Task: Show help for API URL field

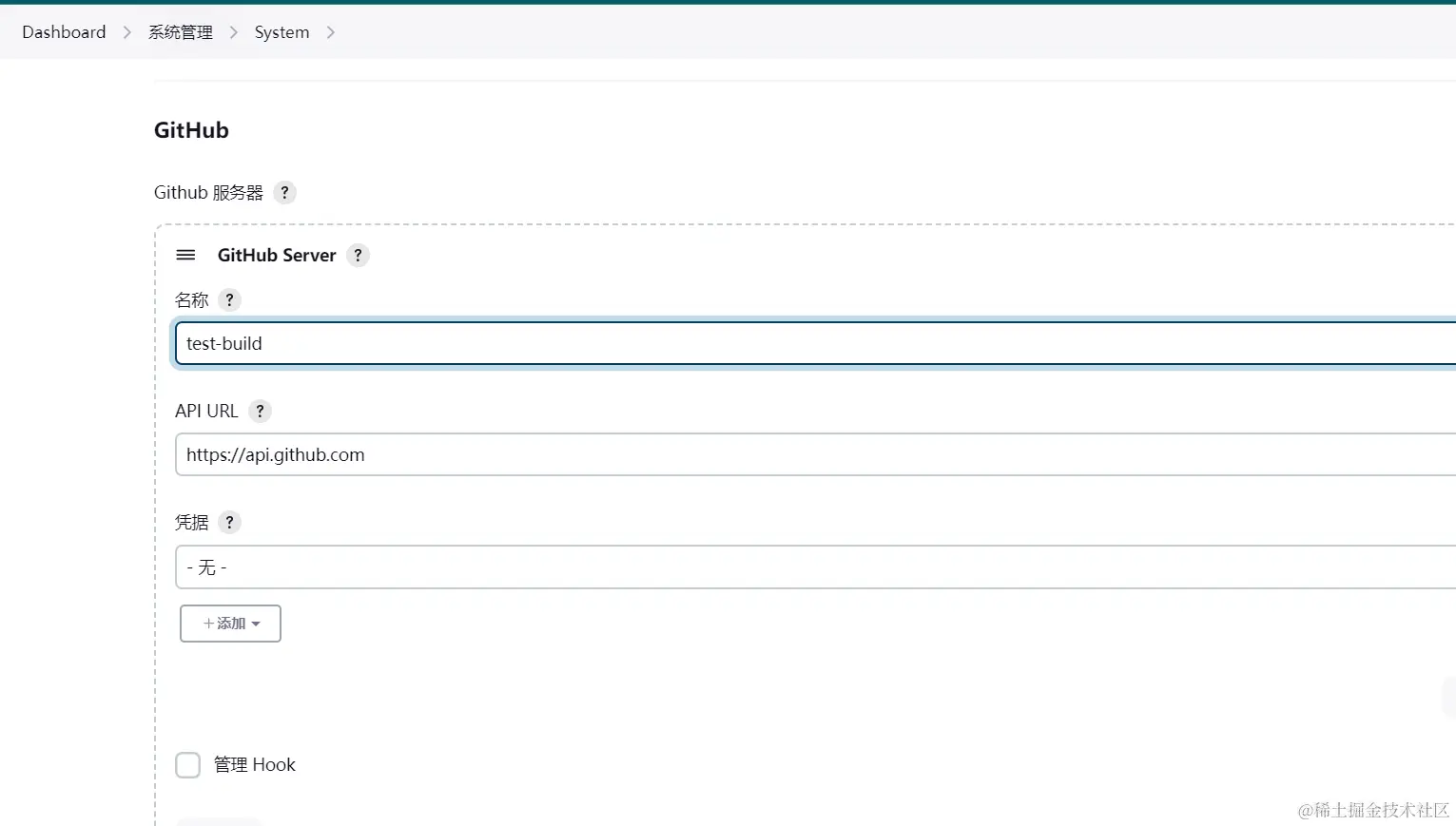Action: (x=260, y=412)
